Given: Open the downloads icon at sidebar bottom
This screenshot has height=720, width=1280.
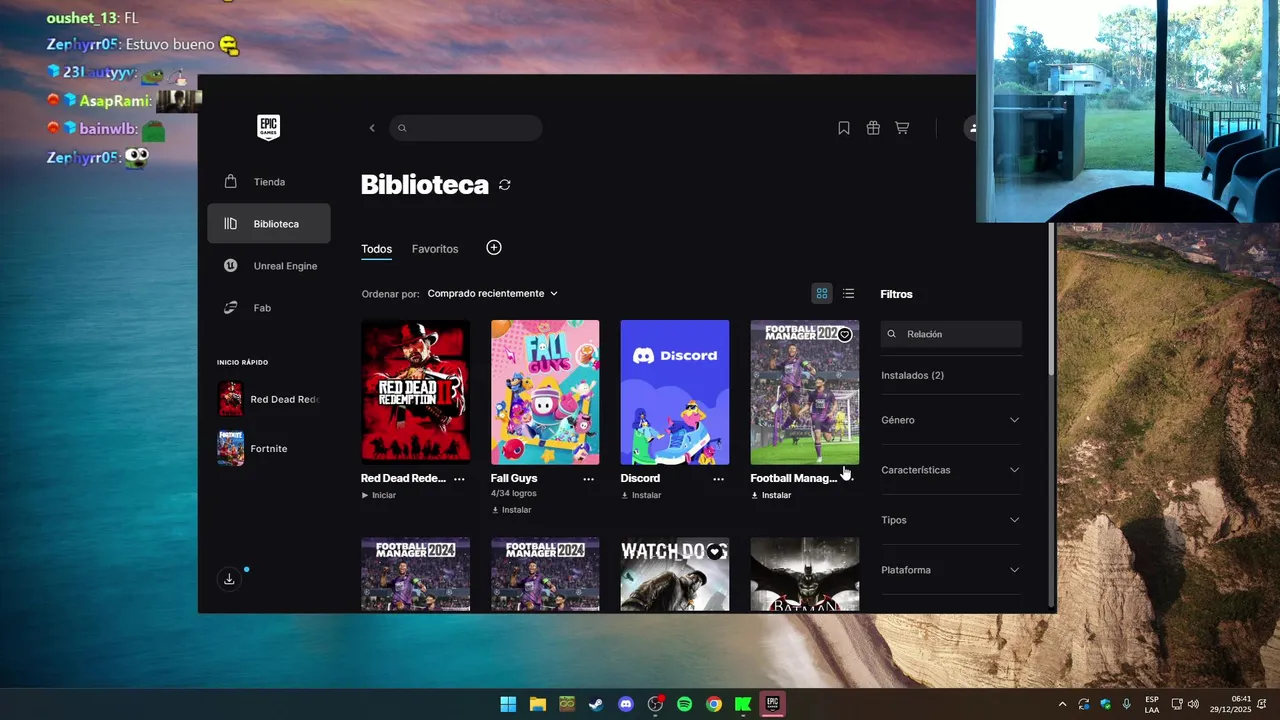Looking at the screenshot, I should click(229, 579).
